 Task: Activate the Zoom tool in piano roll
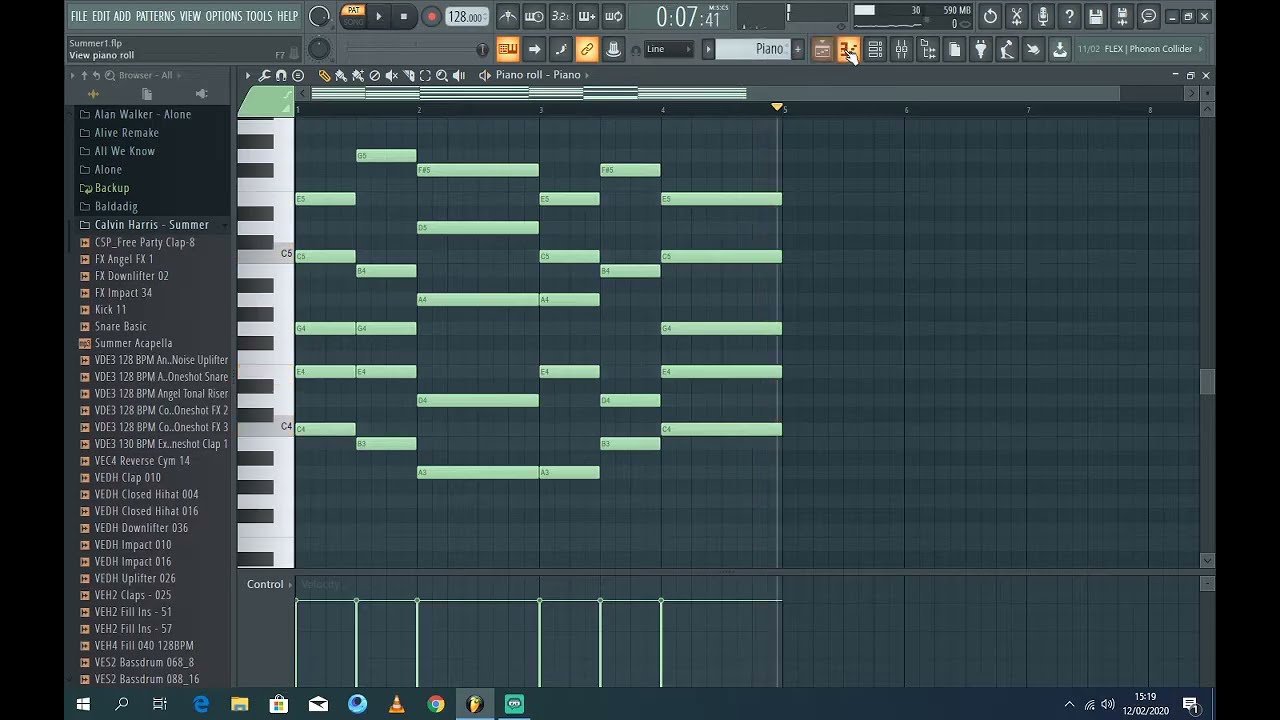(x=442, y=75)
